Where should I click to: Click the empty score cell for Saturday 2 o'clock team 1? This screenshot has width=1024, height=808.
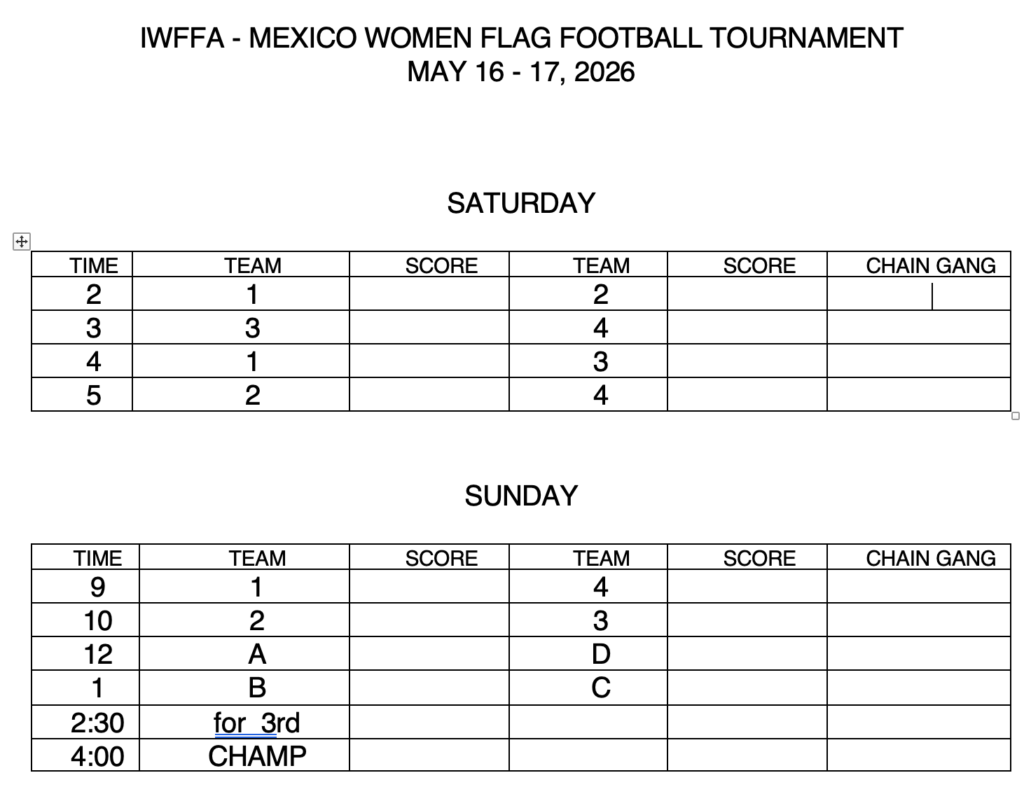pyautogui.click(x=429, y=294)
